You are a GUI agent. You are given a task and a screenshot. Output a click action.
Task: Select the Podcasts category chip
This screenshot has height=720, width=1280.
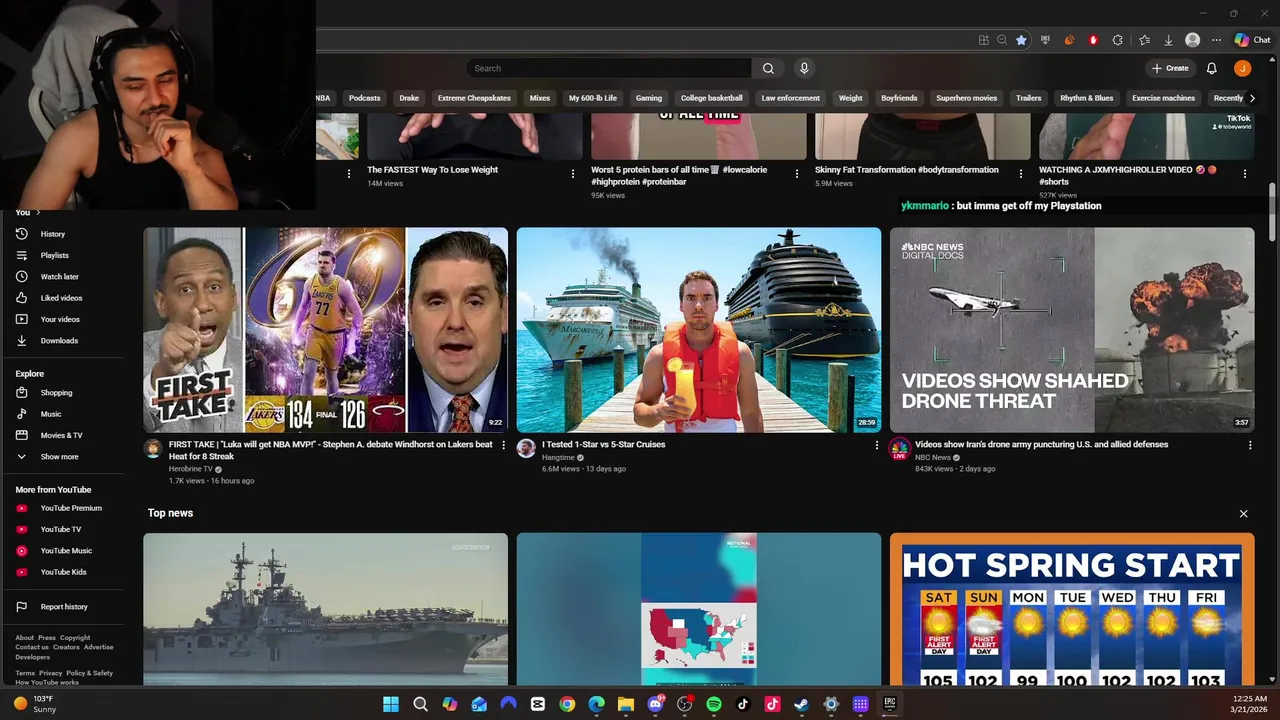coord(364,98)
